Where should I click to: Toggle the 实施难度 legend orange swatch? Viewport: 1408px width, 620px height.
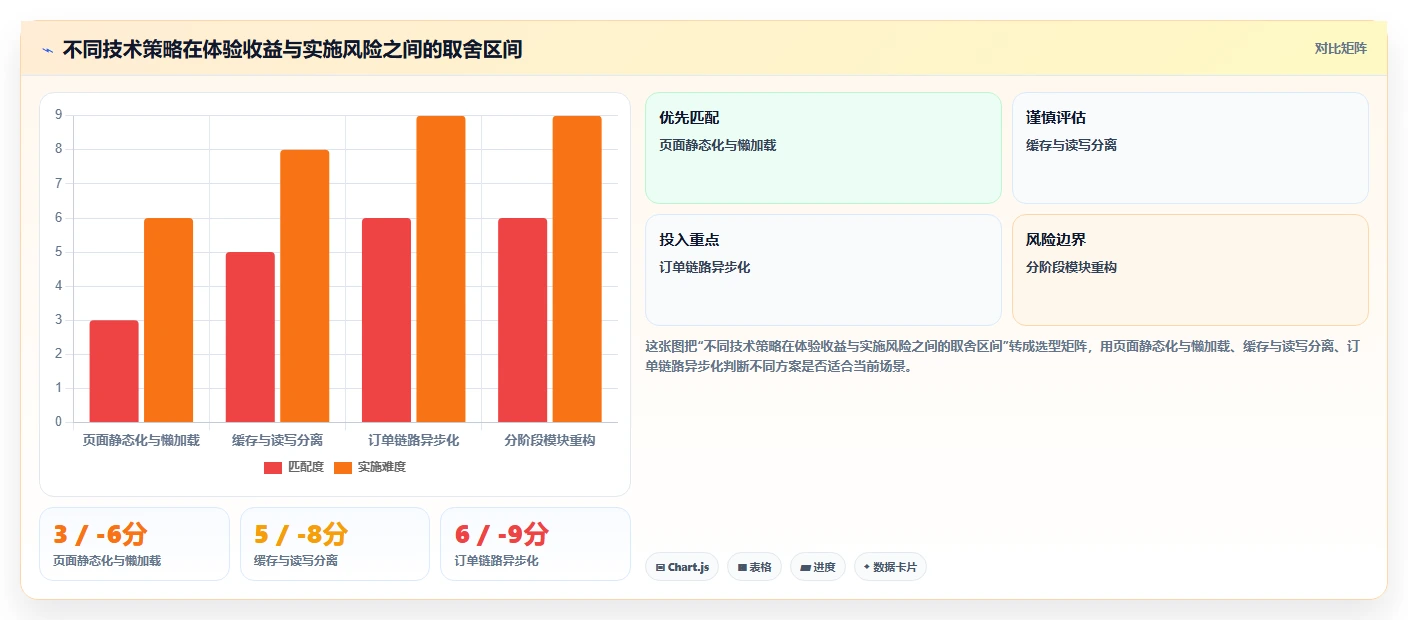(343, 467)
